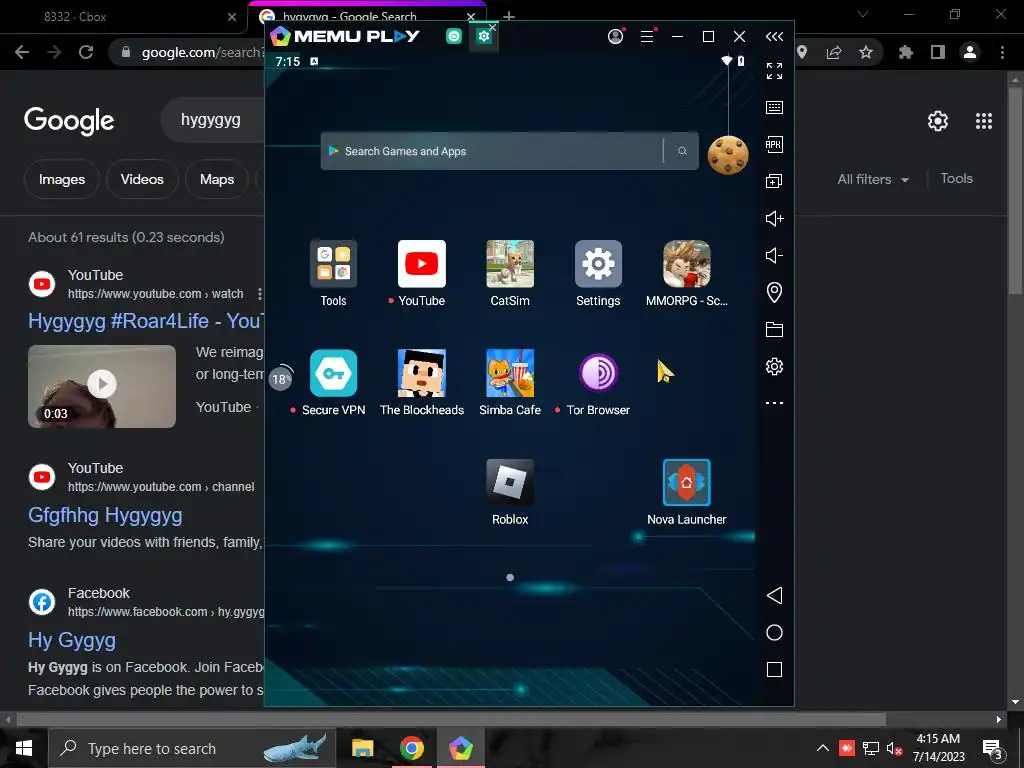Click the Type here to search box
Image resolution: width=1024 pixels, height=768 pixels.
click(192, 748)
